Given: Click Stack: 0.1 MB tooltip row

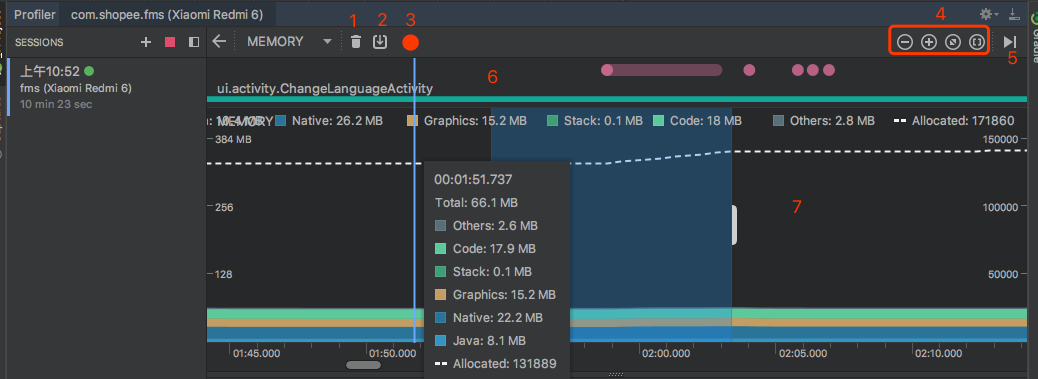Looking at the screenshot, I should (x=483, y=272).
